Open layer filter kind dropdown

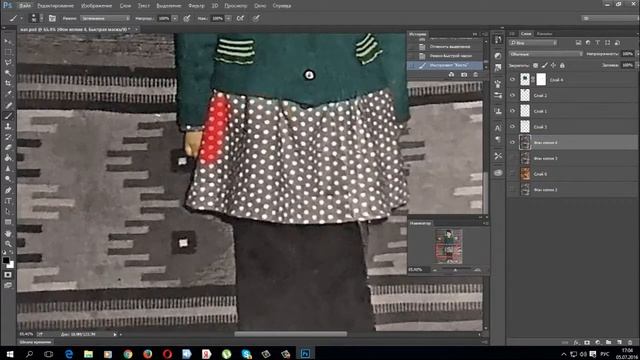pyautogui.click(x=533, y=42)
